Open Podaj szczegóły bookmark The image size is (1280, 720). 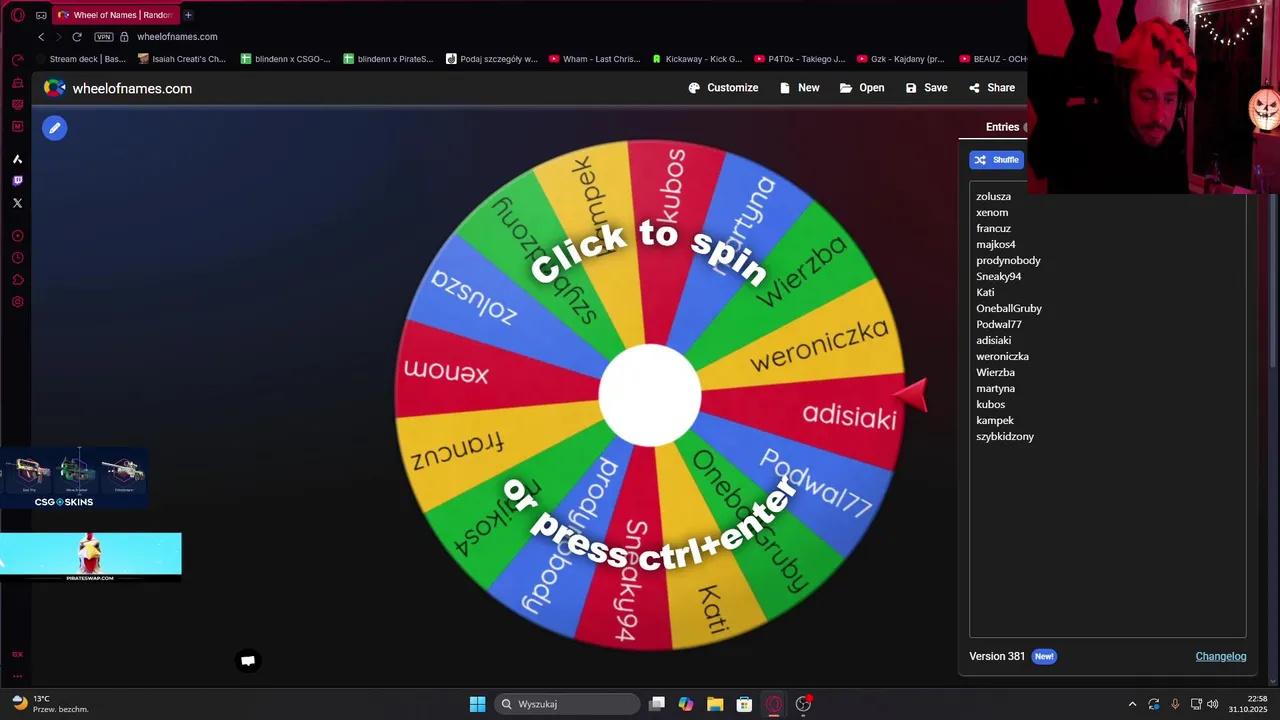492,59
